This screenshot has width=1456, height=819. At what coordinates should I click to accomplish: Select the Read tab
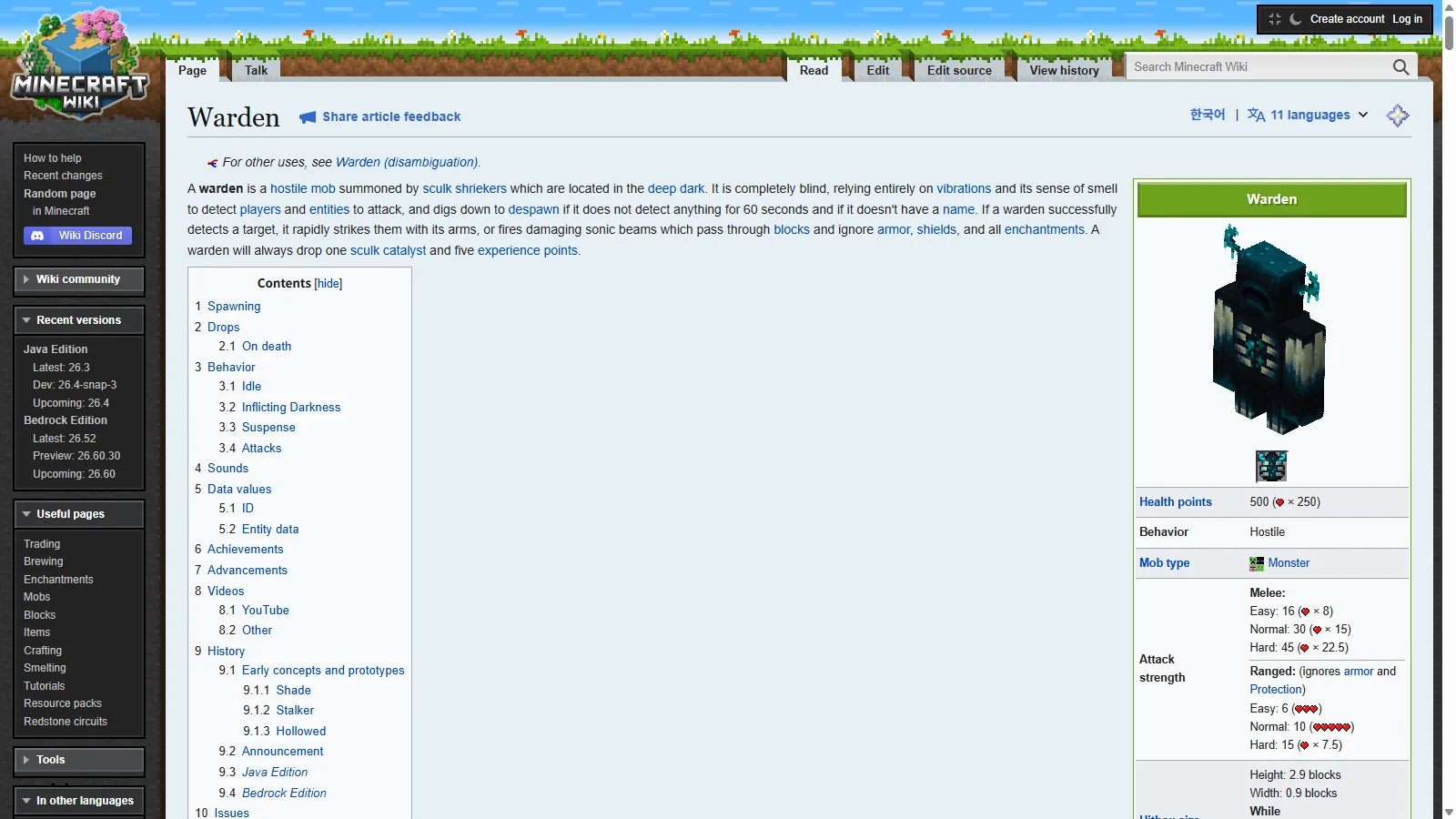point(814,70)
